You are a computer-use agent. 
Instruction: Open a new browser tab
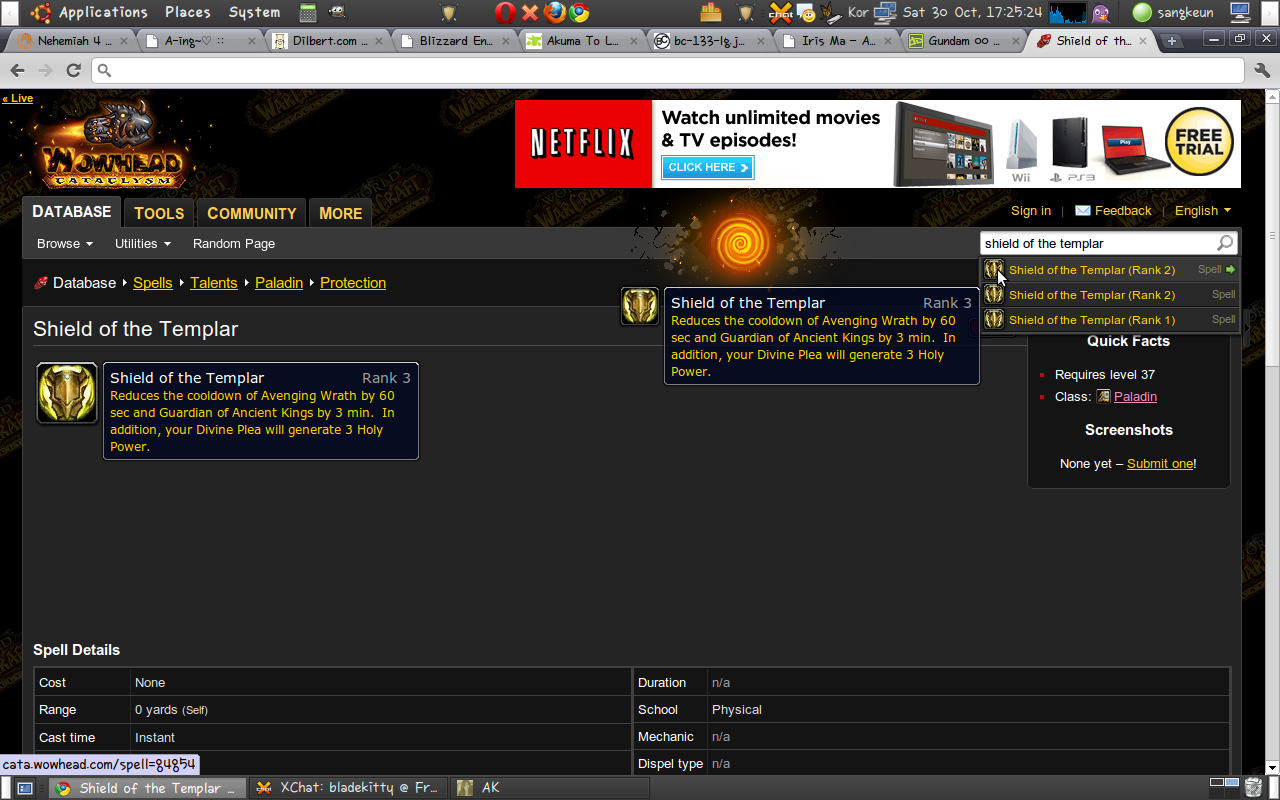[1172, 41]
